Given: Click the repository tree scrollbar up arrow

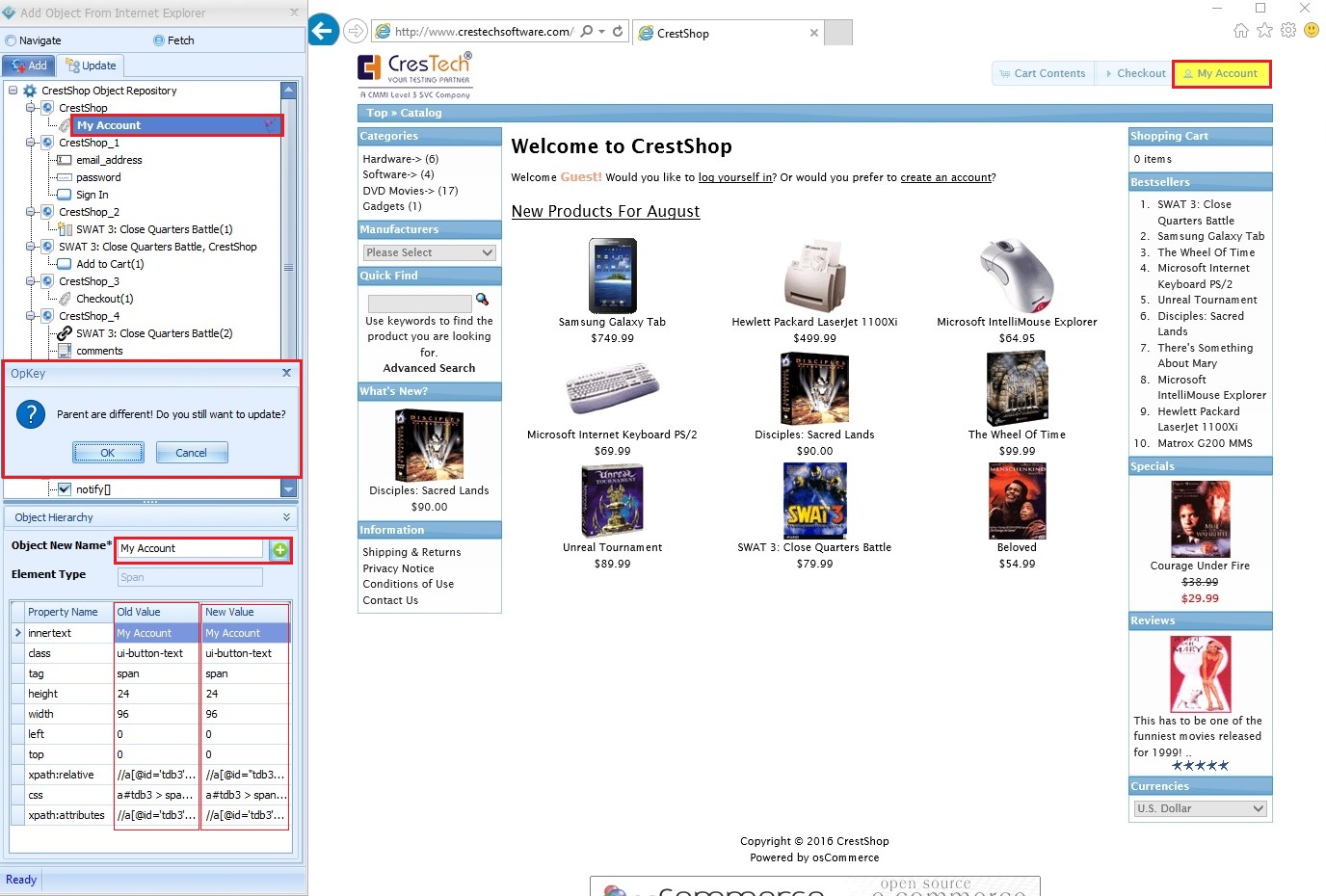Looking at the screenshot, I should 288,91.
